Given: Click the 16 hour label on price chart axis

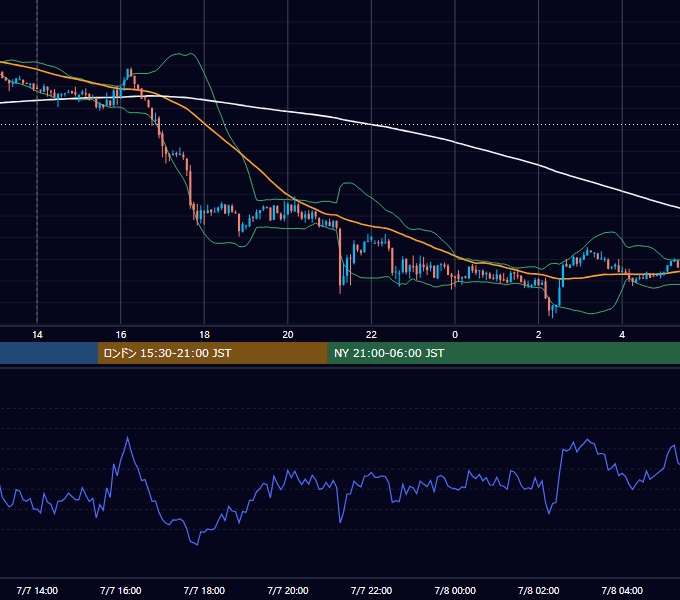Looking at the screenshot, I should (x=121, y=335).
